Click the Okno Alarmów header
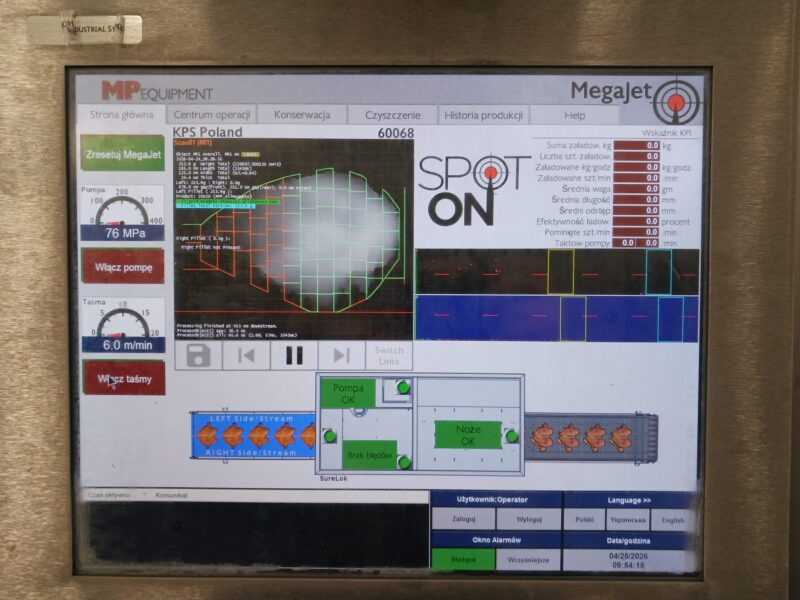Viewport: 800px width, 600px height. click(496, 540)
